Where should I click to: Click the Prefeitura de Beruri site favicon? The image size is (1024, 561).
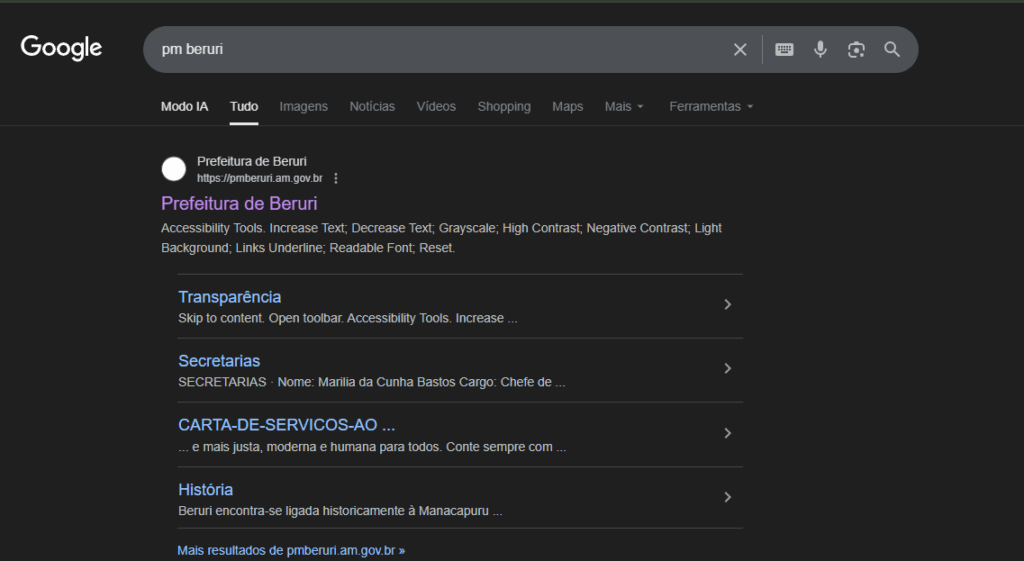(174, 169)
